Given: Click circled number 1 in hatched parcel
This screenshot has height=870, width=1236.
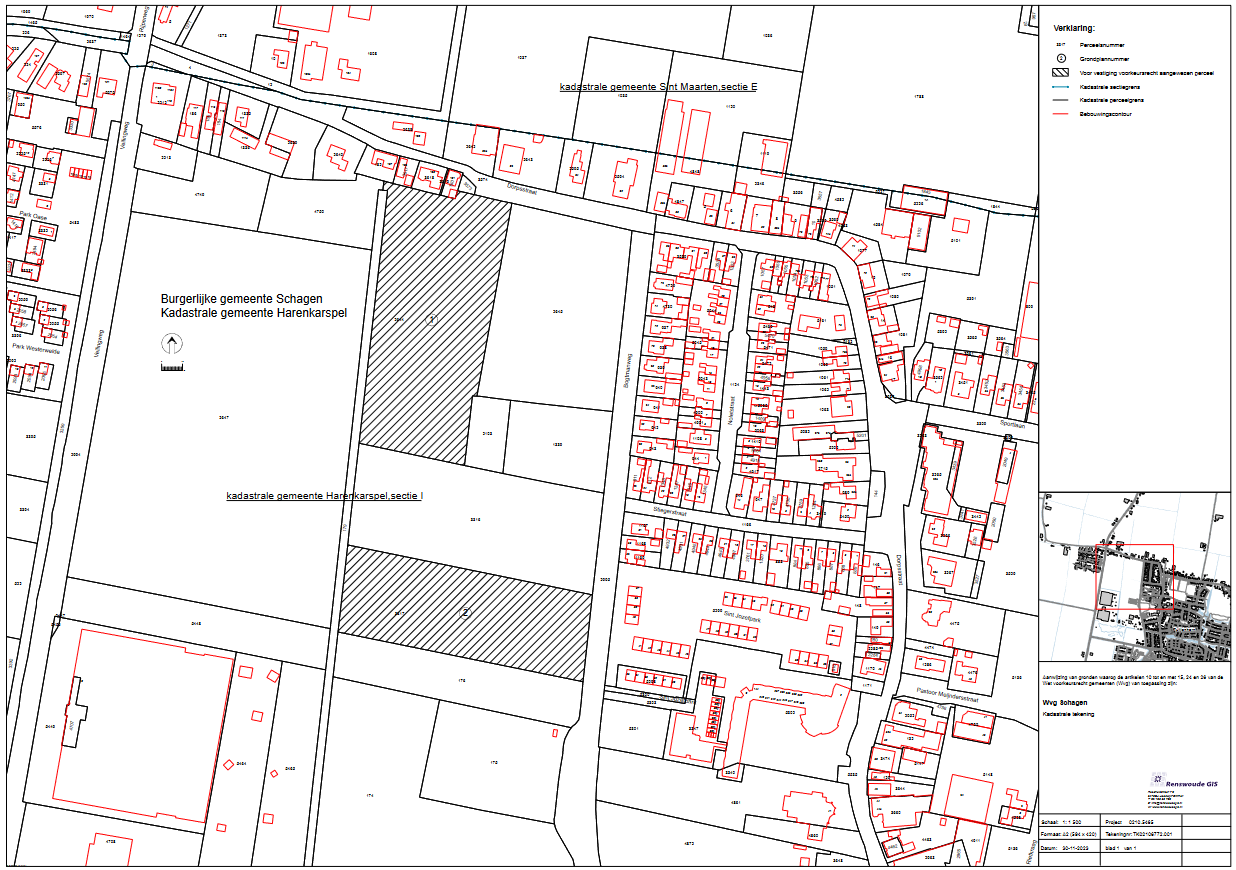Looking at the screenshot, I should pyautogui.click(x=431, y=320).
